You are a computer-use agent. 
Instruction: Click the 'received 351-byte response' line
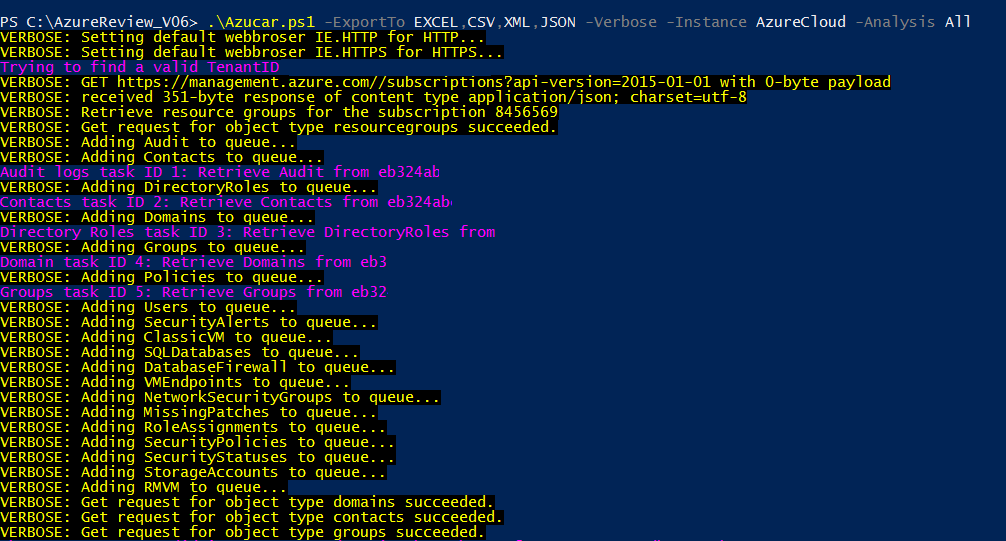pos(373,97)
